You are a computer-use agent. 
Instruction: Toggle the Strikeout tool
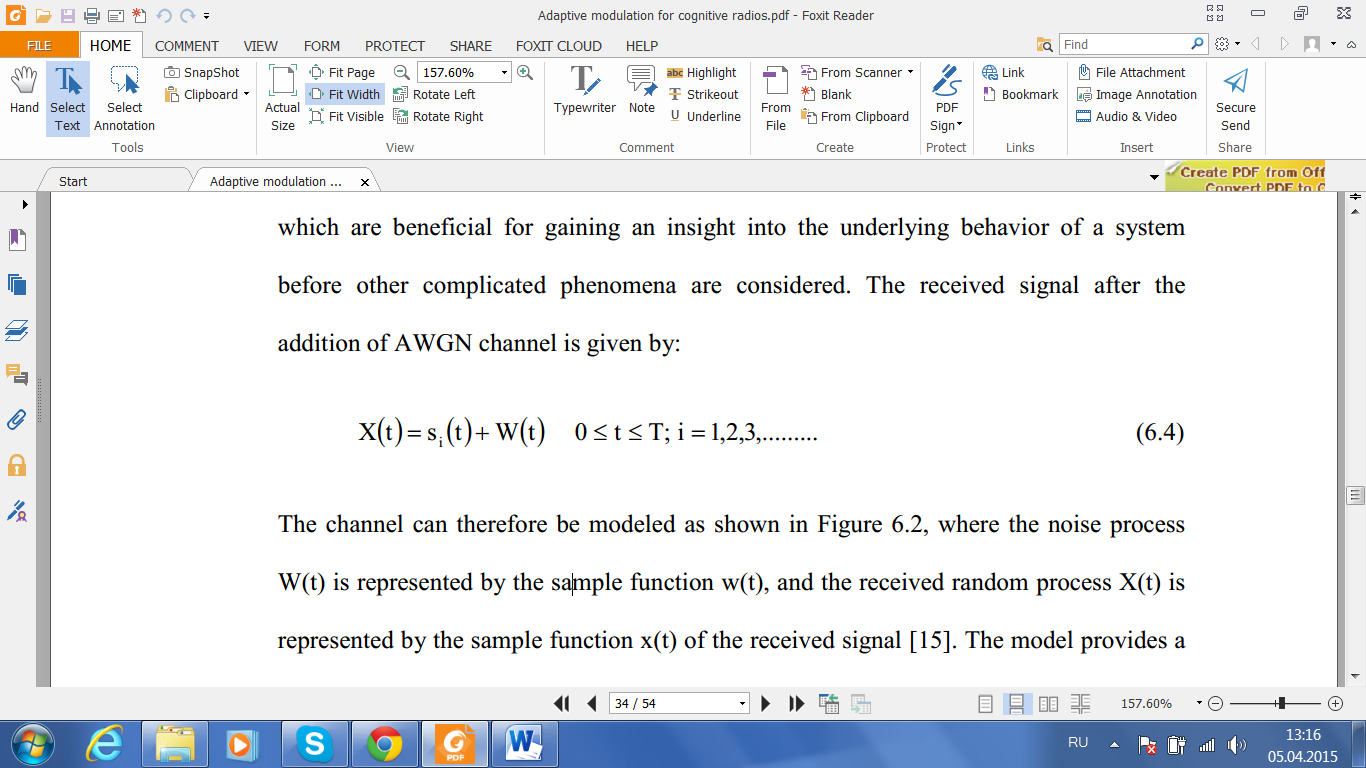coord(702,94)
